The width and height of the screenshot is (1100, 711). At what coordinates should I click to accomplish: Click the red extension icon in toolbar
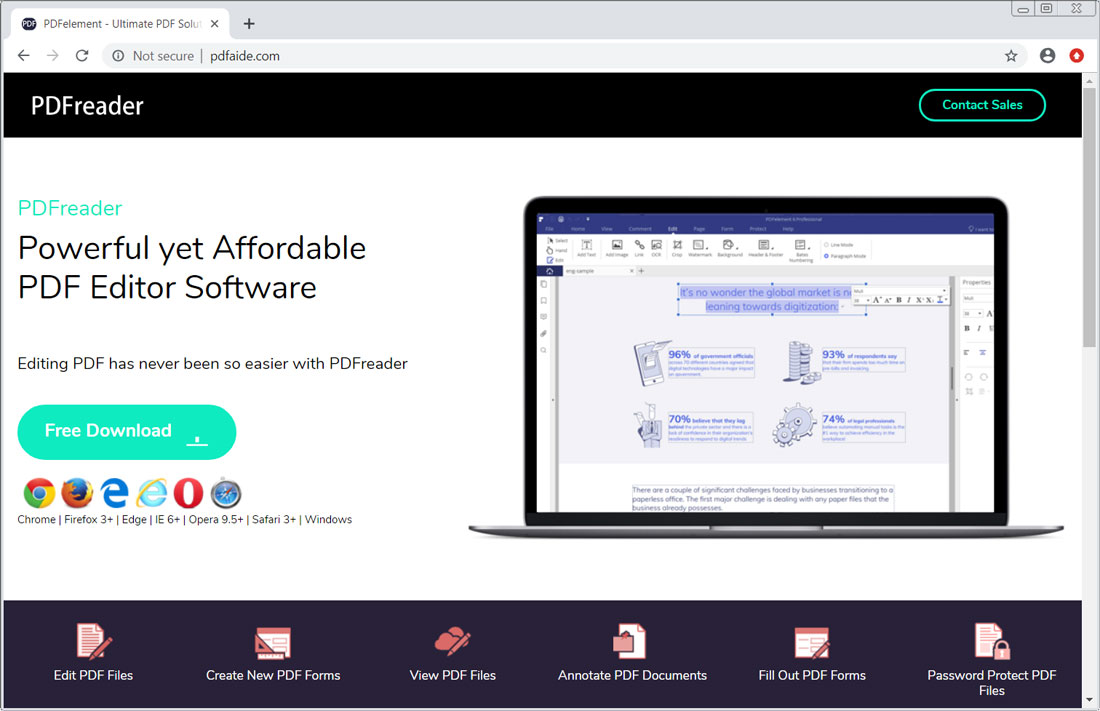pyautogui.click(x=1076, y=55)
